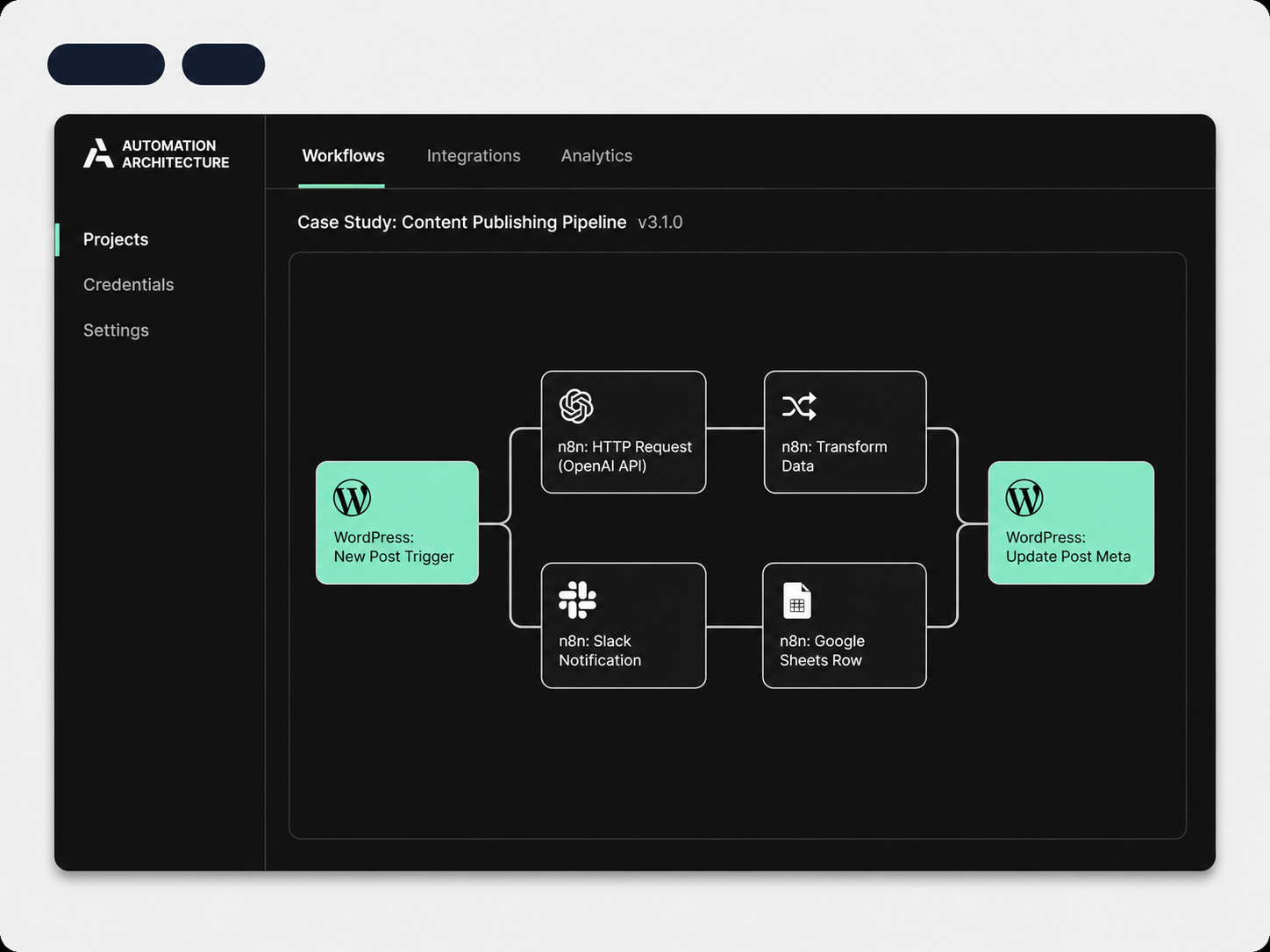Switch to the Workflows tab
Image resolution: width=1270 pixels, height=952 pixels.
343,155
